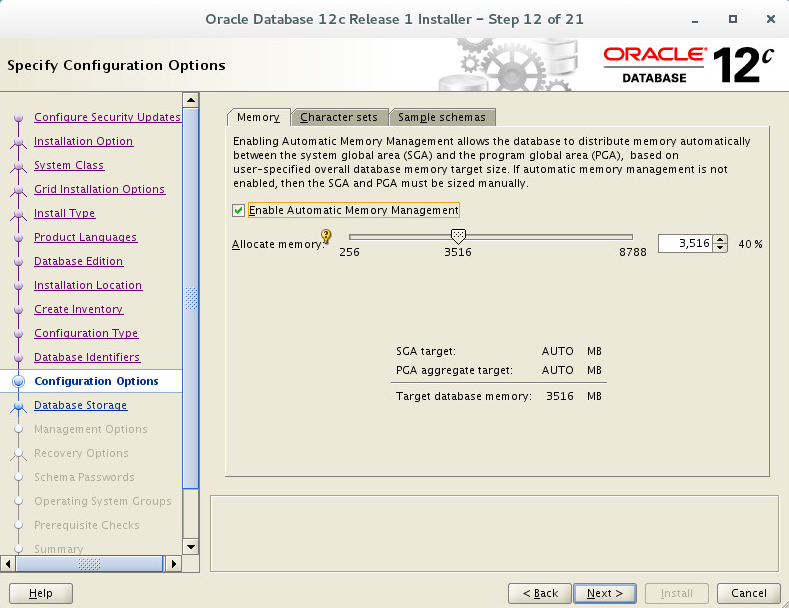Click step list horizontal scroll-right arrow
This screenshot has height=608, width=789.
[x=174, y=564]
